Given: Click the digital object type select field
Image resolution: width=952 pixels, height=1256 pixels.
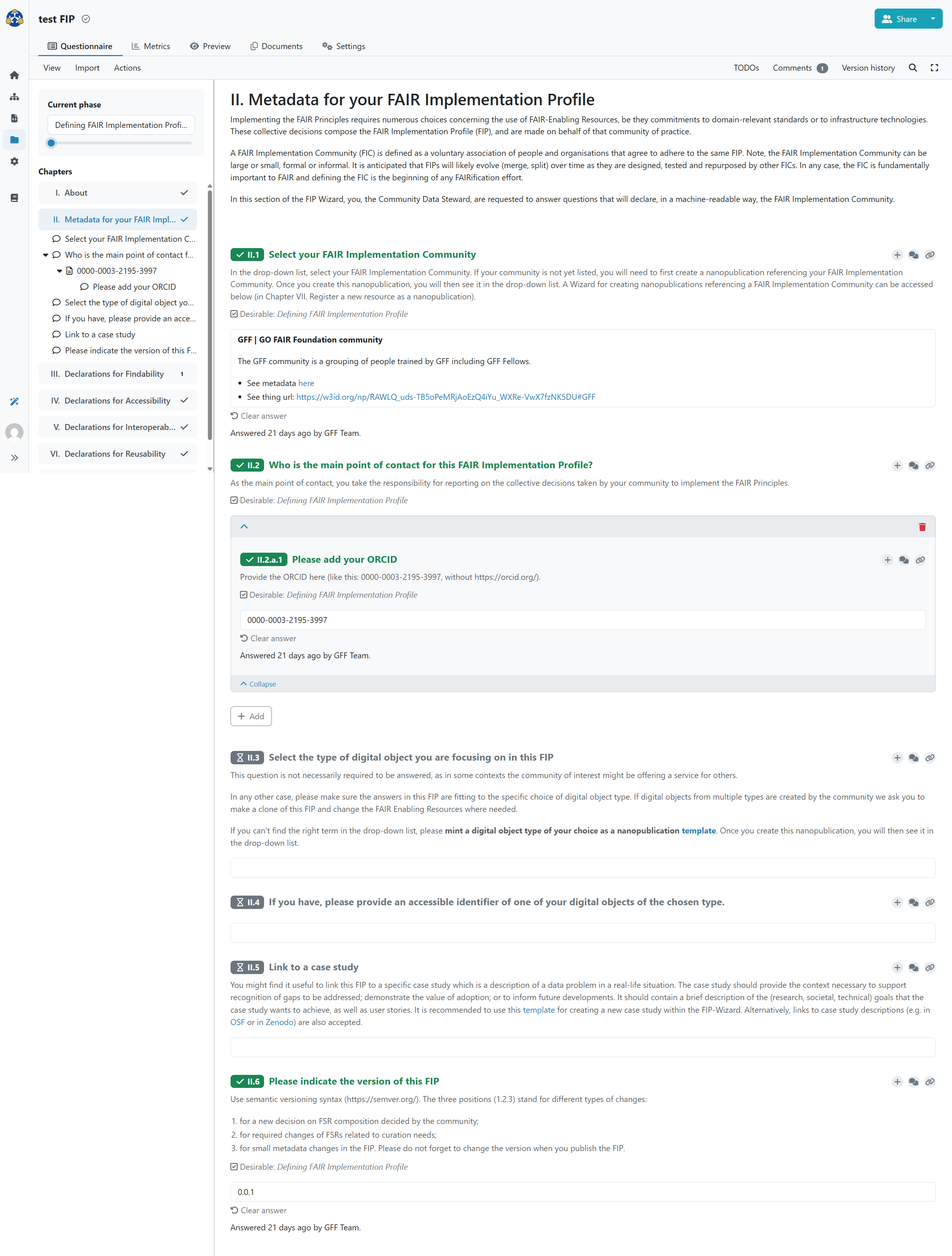Looking at the screenshot, I should point(582,868).
